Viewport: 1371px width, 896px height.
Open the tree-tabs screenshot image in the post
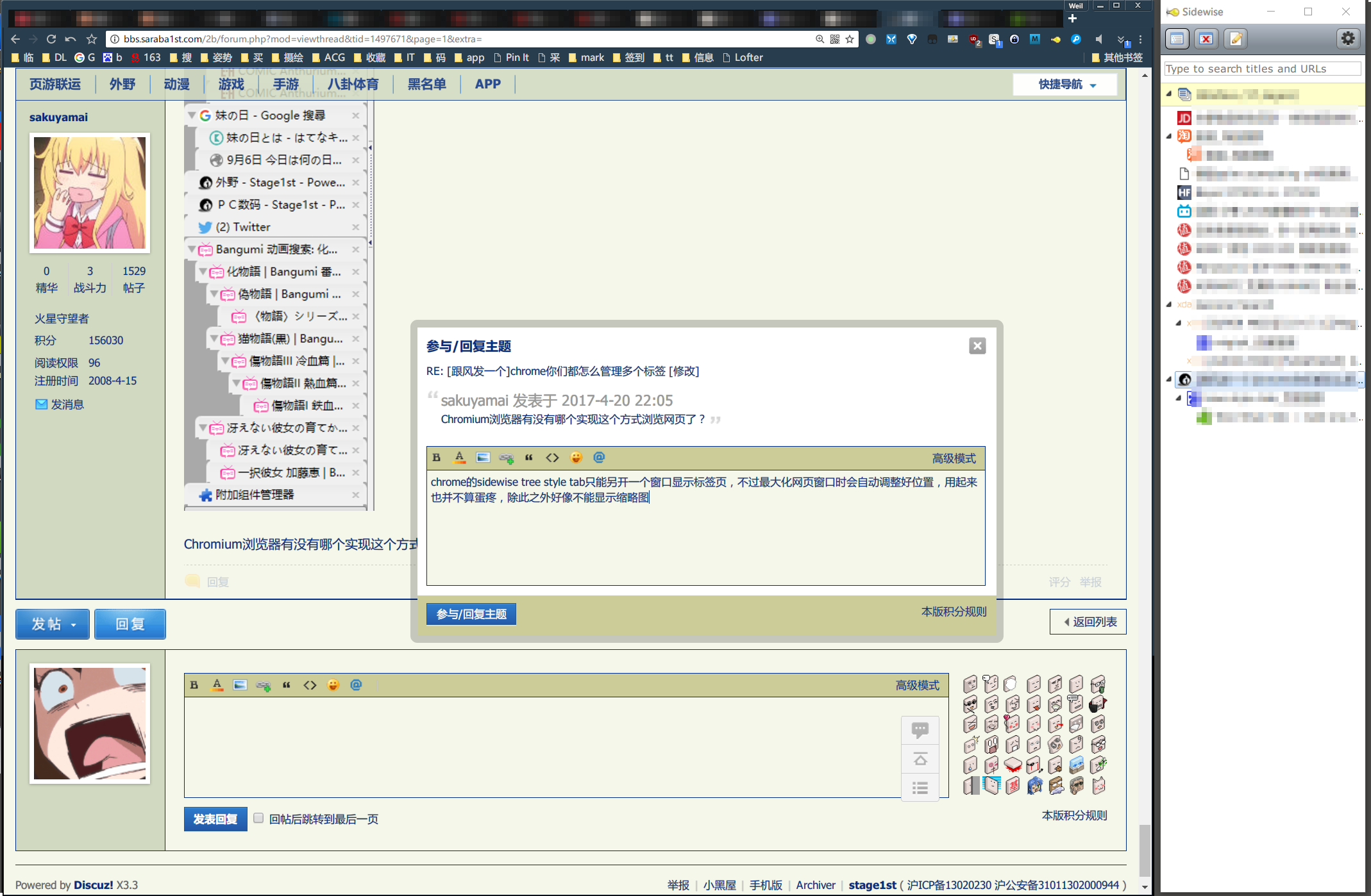pyautogui.click(x=279, y=305)
